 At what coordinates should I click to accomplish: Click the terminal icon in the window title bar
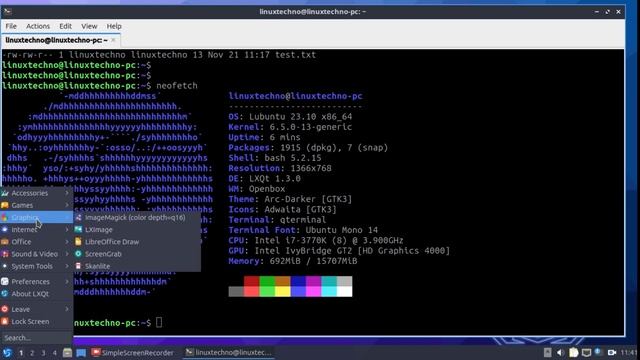pyautogui.click(x=7, y=11)
